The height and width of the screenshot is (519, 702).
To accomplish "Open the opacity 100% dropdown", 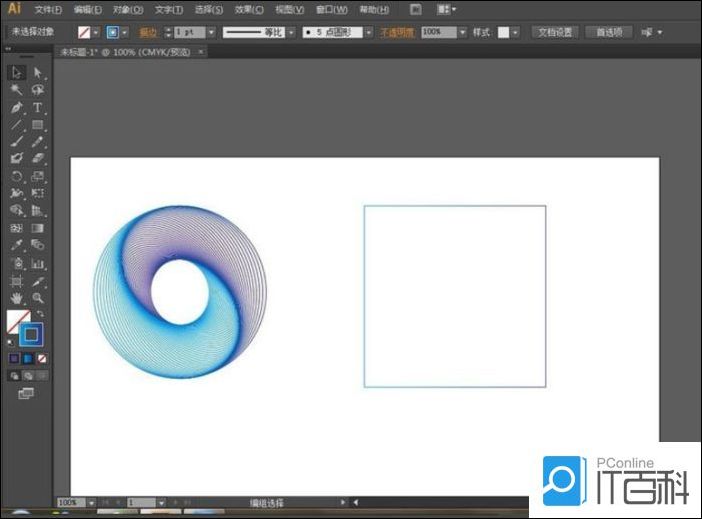I will pyautogui.click(x=462, y=32).
